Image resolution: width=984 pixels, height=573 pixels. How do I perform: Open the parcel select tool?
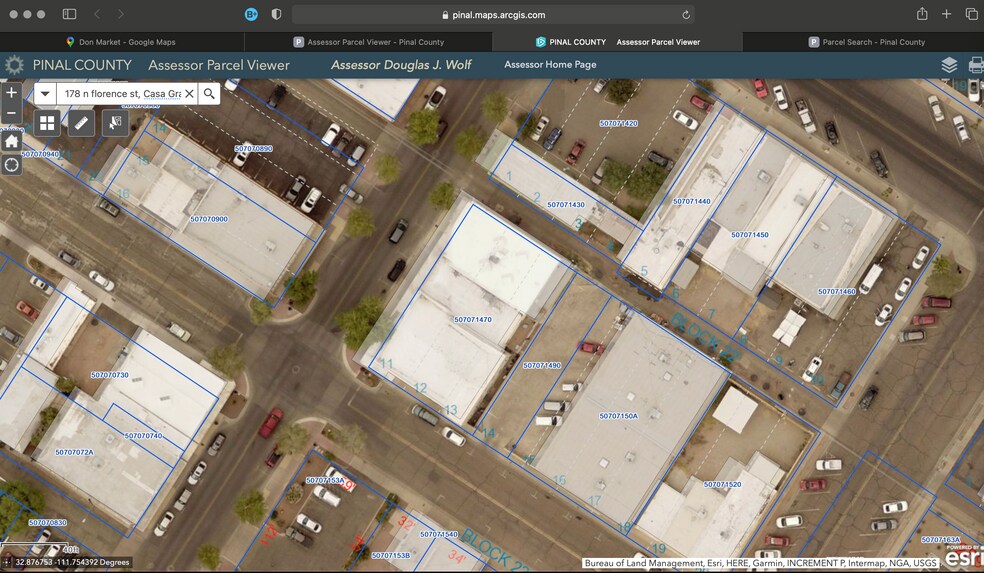(115, 123)
